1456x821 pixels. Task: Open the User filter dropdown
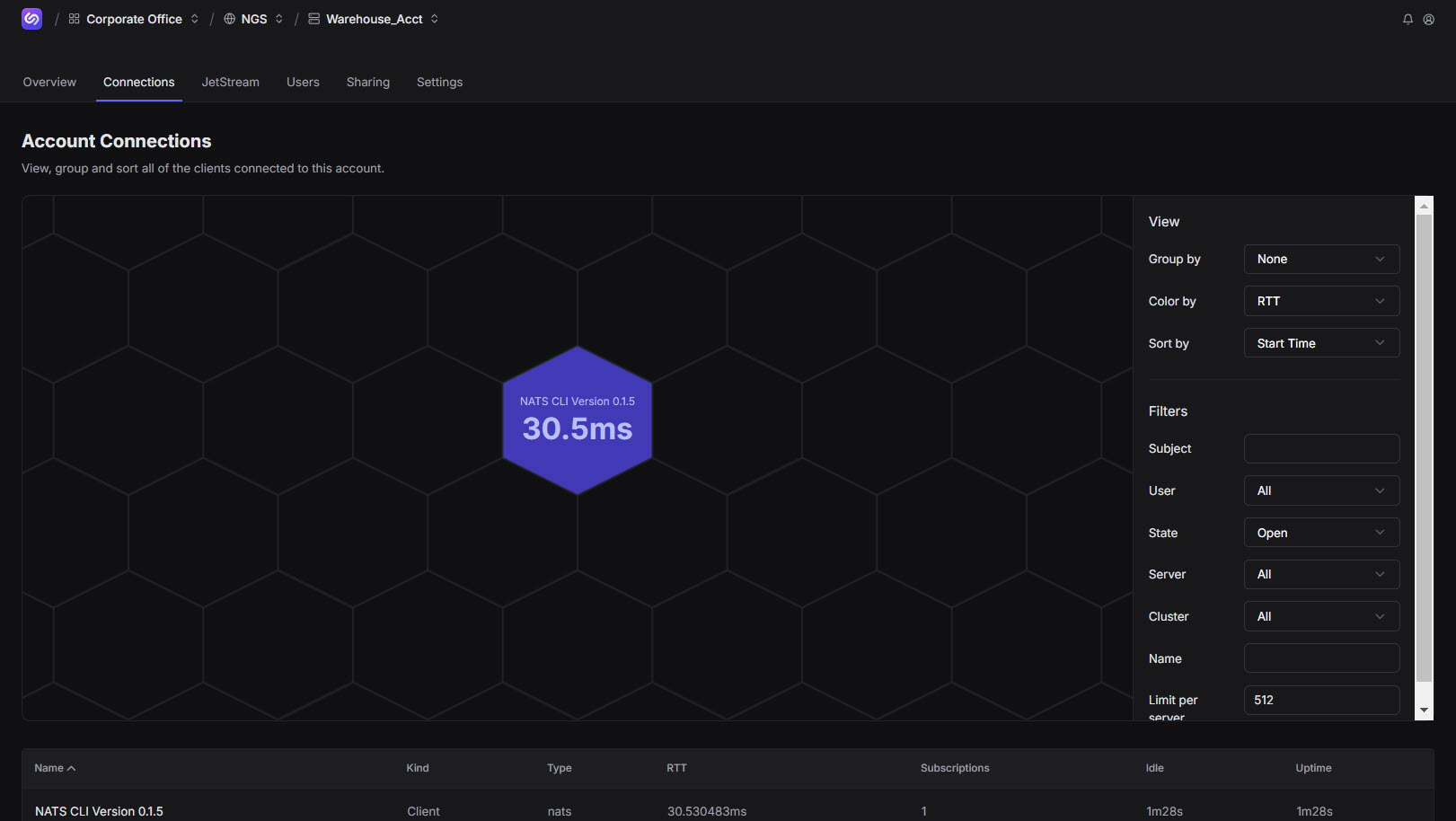click(x=1321, y=490)
